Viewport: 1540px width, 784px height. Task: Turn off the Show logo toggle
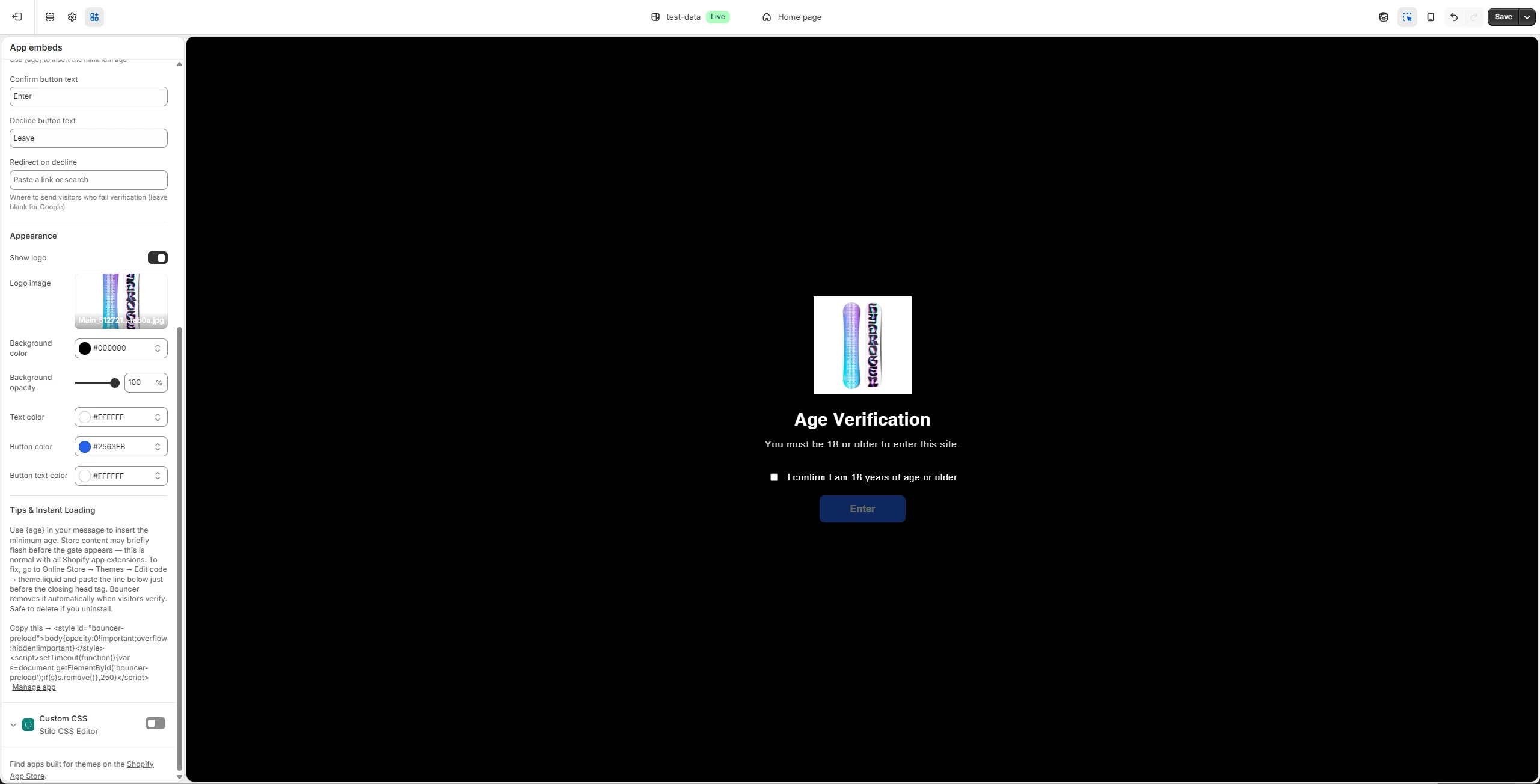tap(158, 258)
